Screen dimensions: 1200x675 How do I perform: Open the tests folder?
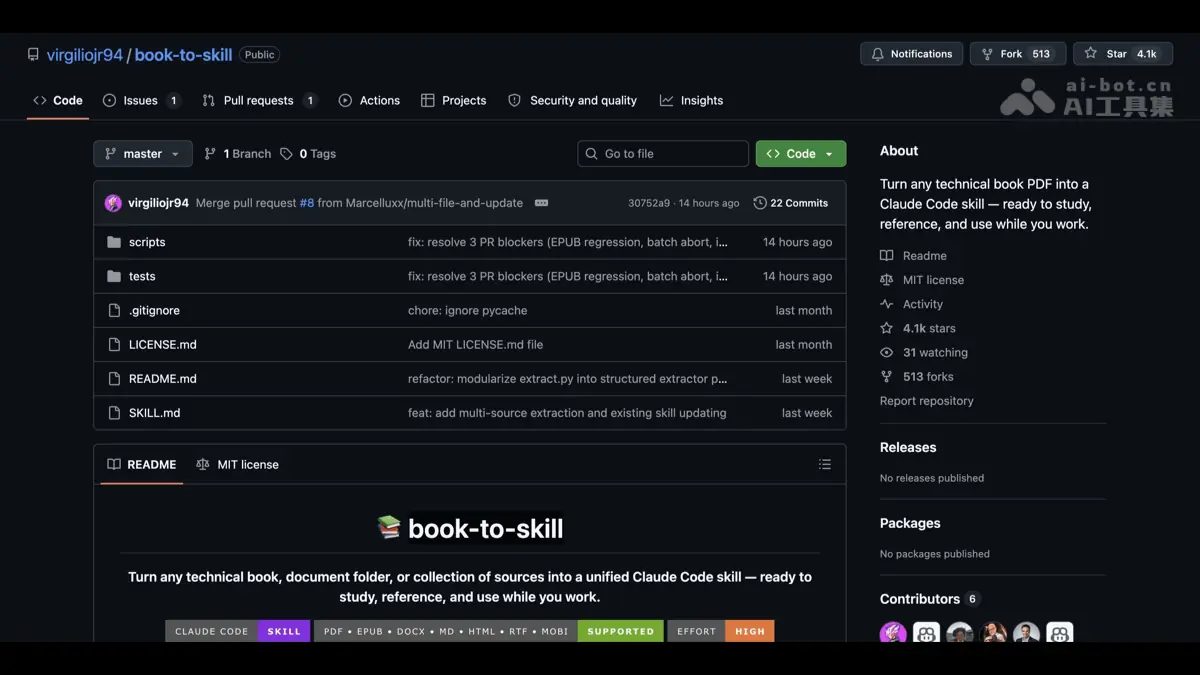142,276
